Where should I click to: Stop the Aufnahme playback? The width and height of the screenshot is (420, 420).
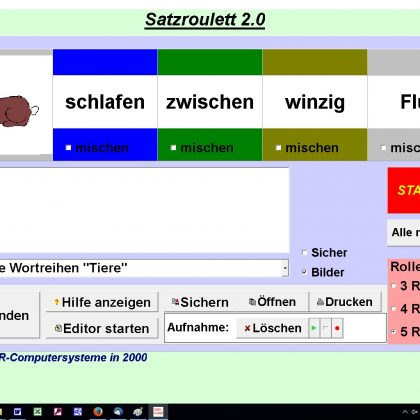point(325,328)
